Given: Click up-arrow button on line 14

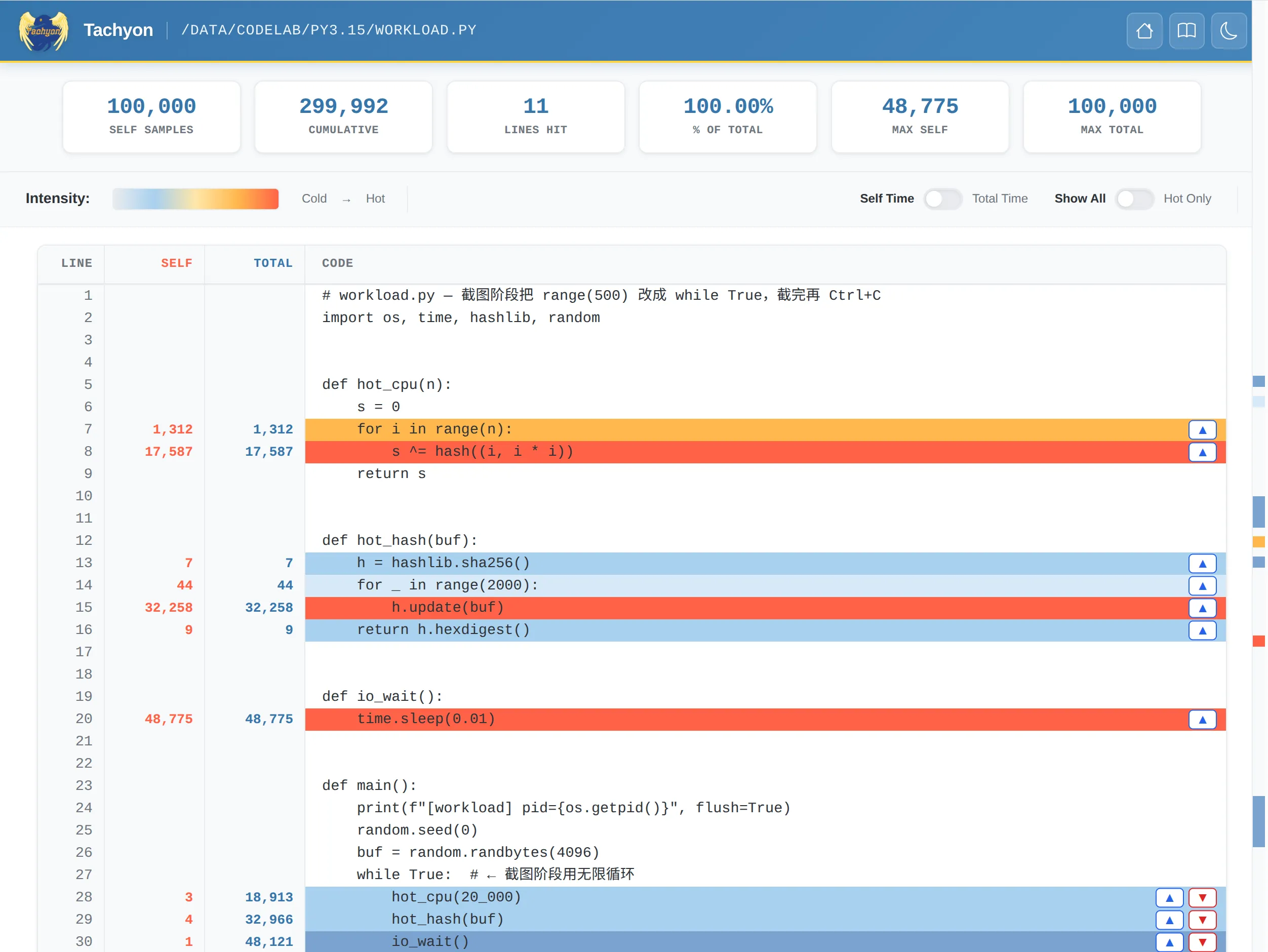Looking at the screenshot, I should pyautogui.click(x=1202, y=586).
